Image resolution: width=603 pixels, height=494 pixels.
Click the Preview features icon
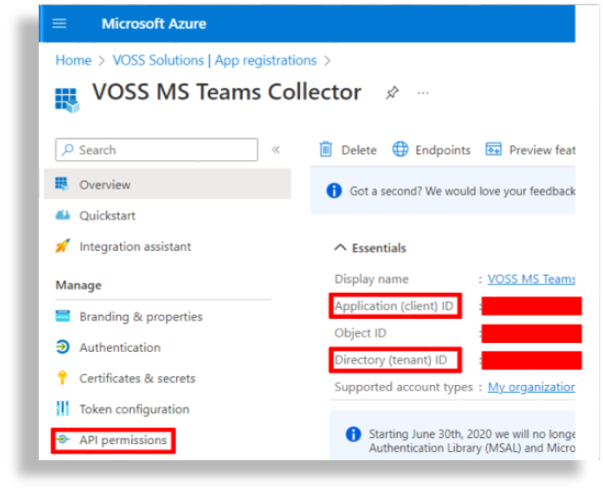click(x=493, y=149)
